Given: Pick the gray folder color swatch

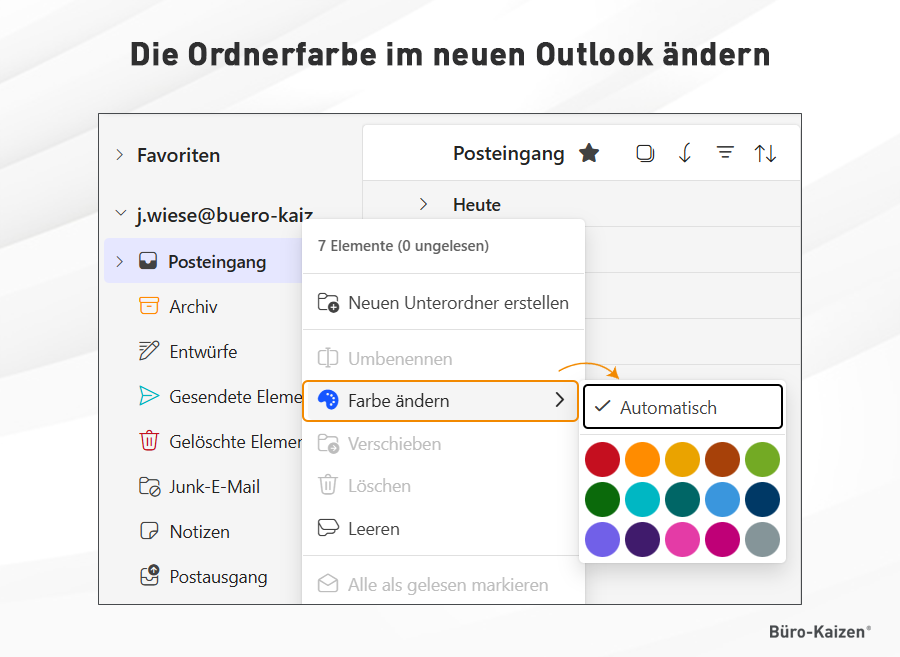Looking at the screenshot, I should pyautogui.click(x=762, y=539).
